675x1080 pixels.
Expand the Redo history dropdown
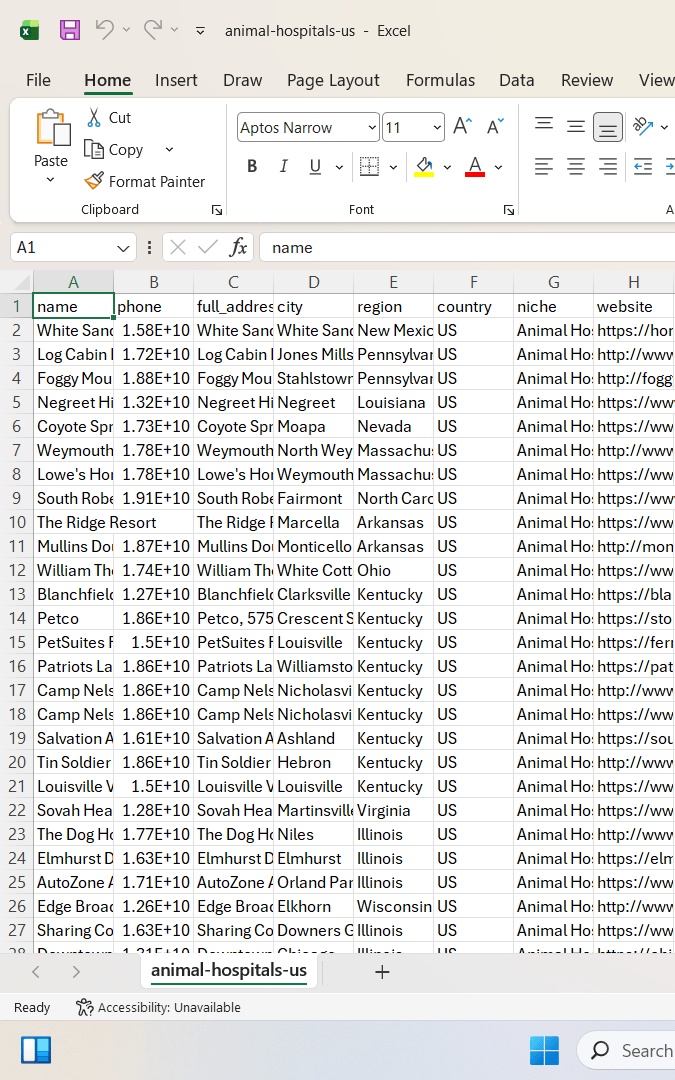[174, 30]
